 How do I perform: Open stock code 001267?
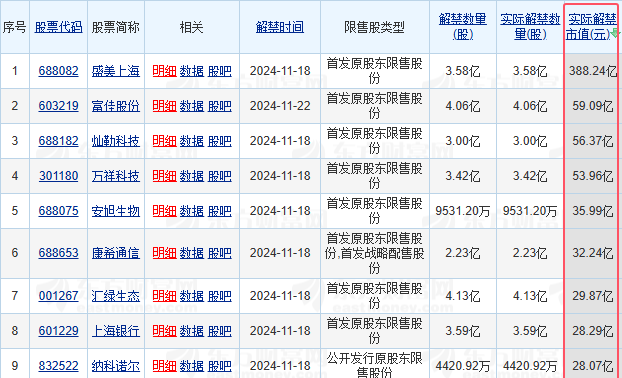(58, 295)
